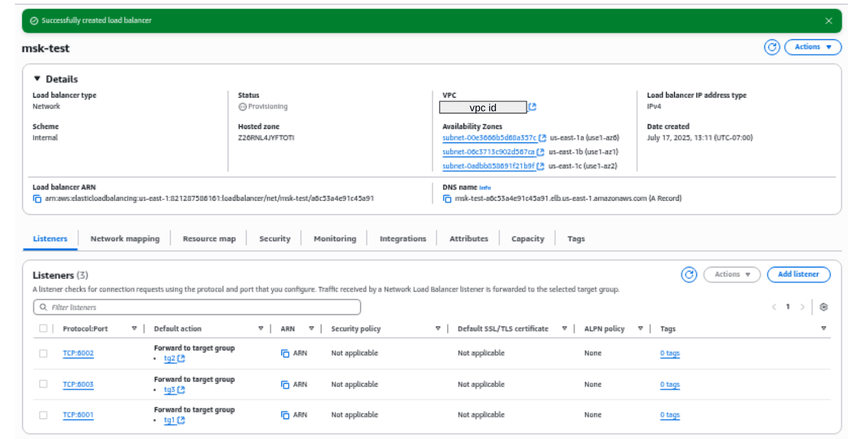Screen dimensions: 850x439
Task: Select the TCP:6002 listener checkbox
Action: (x=43, y=353)
